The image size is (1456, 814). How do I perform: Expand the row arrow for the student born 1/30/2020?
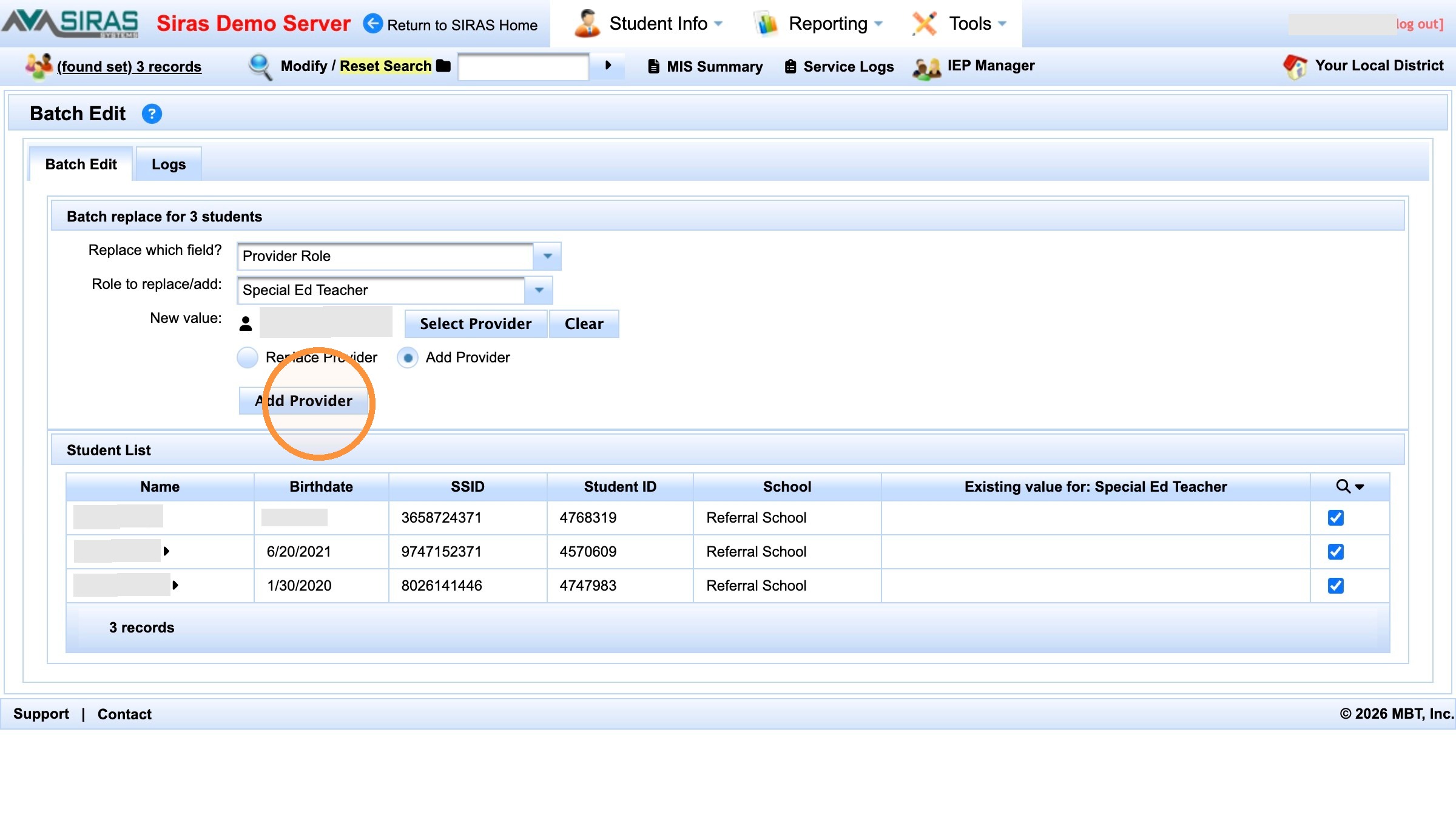[x=175, y=585]
